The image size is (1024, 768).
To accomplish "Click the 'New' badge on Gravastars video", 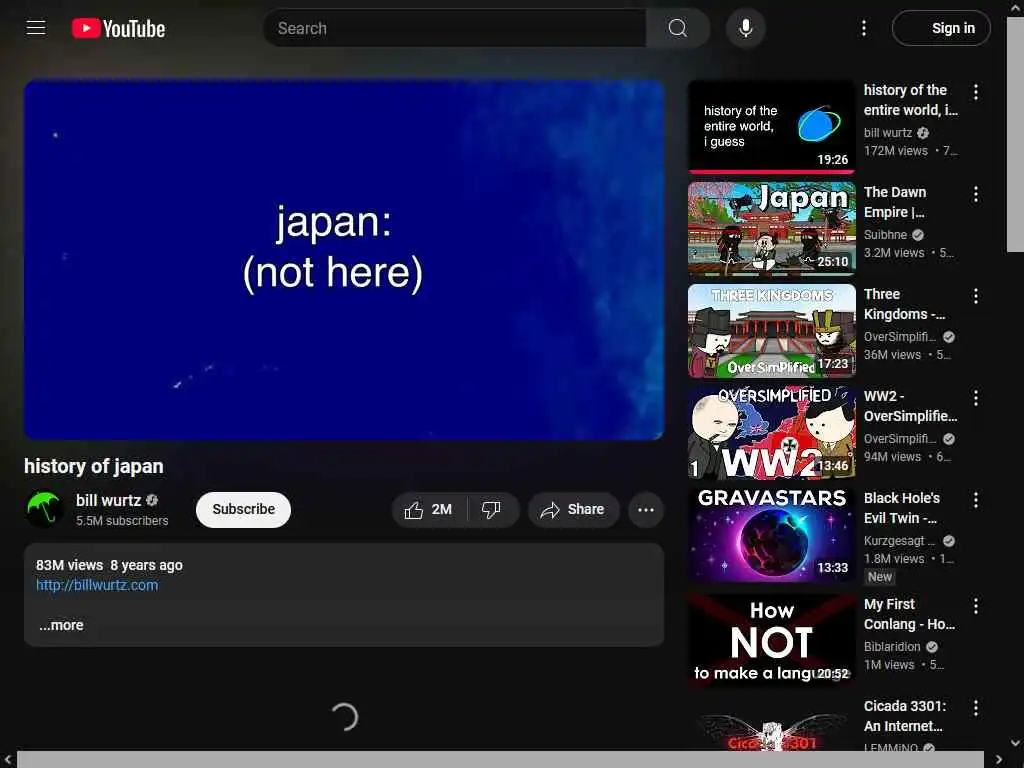I will [880, 577].
